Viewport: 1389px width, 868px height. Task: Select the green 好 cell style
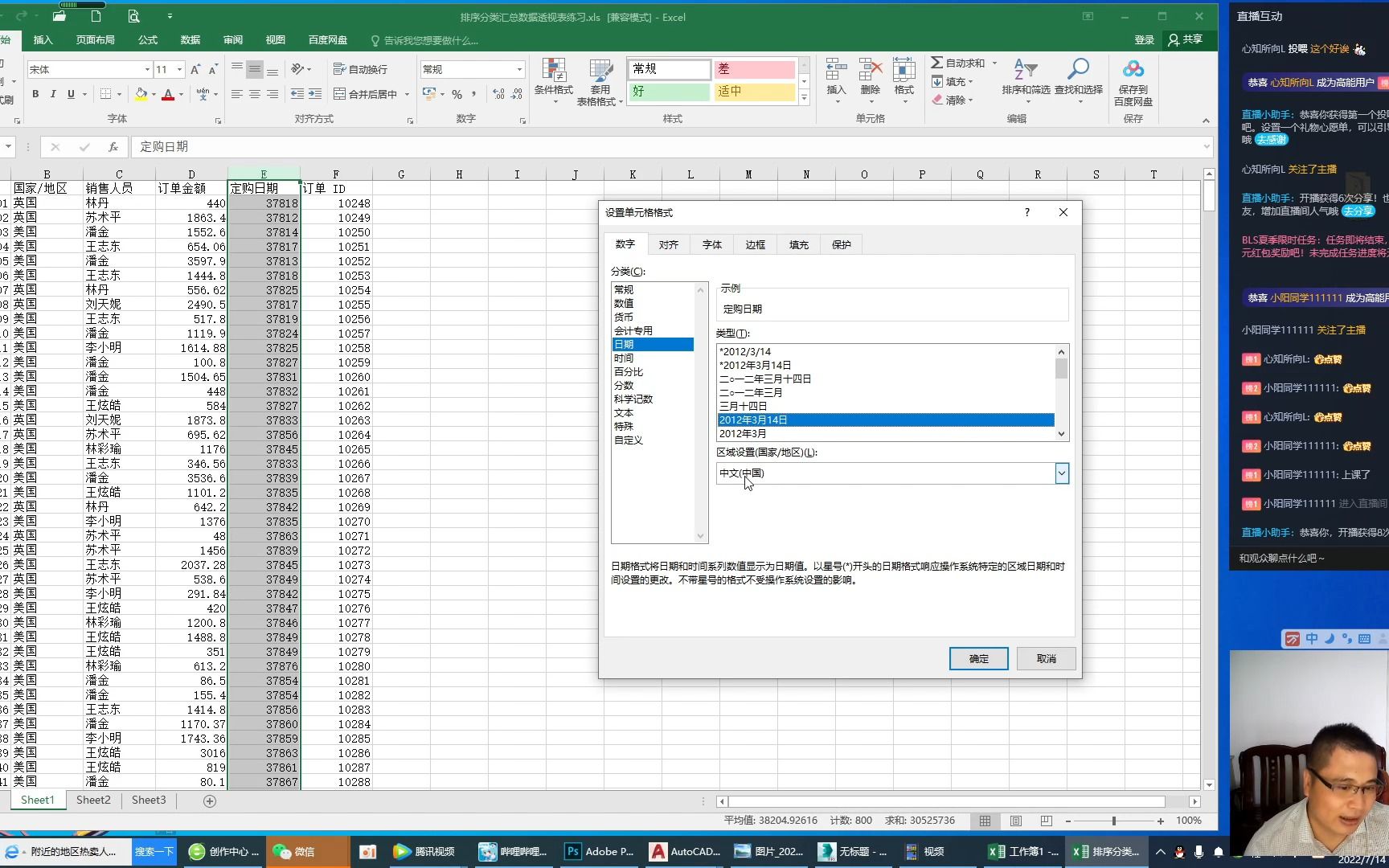pos(669,92)
